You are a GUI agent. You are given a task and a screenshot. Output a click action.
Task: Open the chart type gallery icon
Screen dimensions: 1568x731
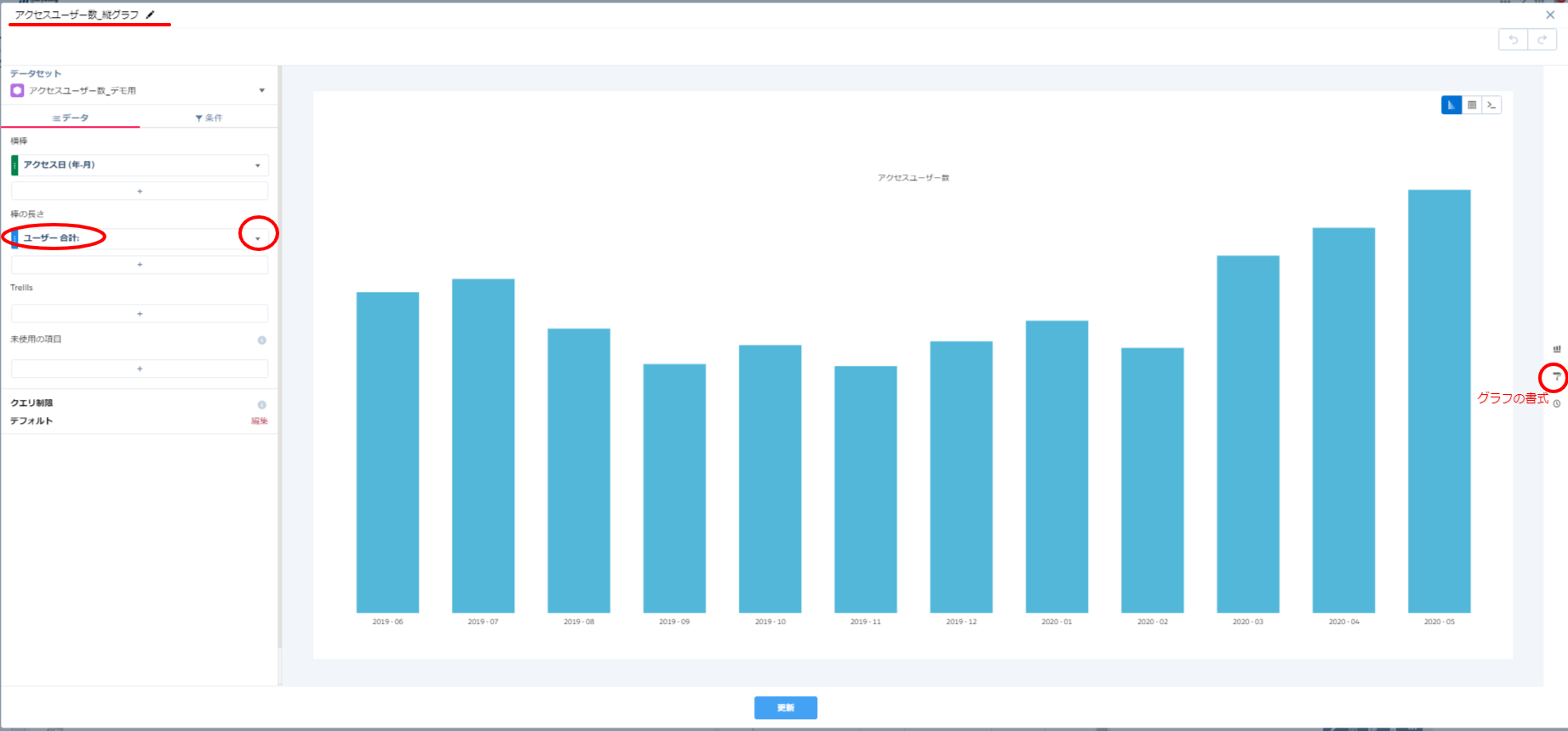coord(1556,349)
